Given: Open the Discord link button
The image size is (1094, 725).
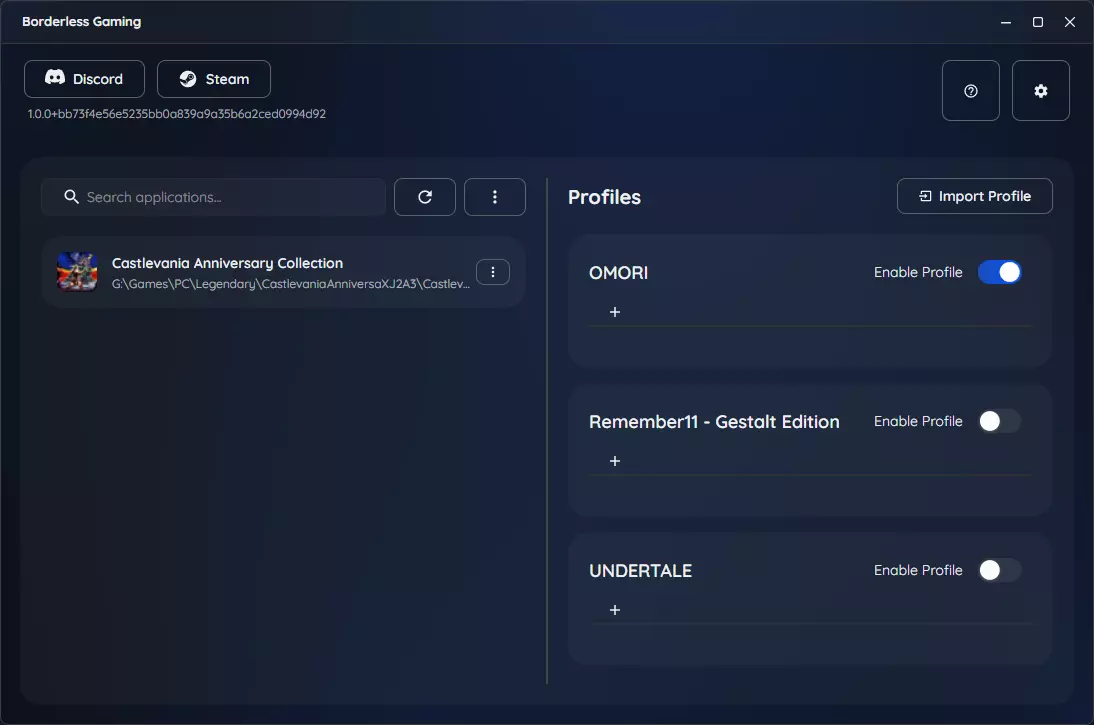Looking at the screenshot, I should tap(84, 79).
